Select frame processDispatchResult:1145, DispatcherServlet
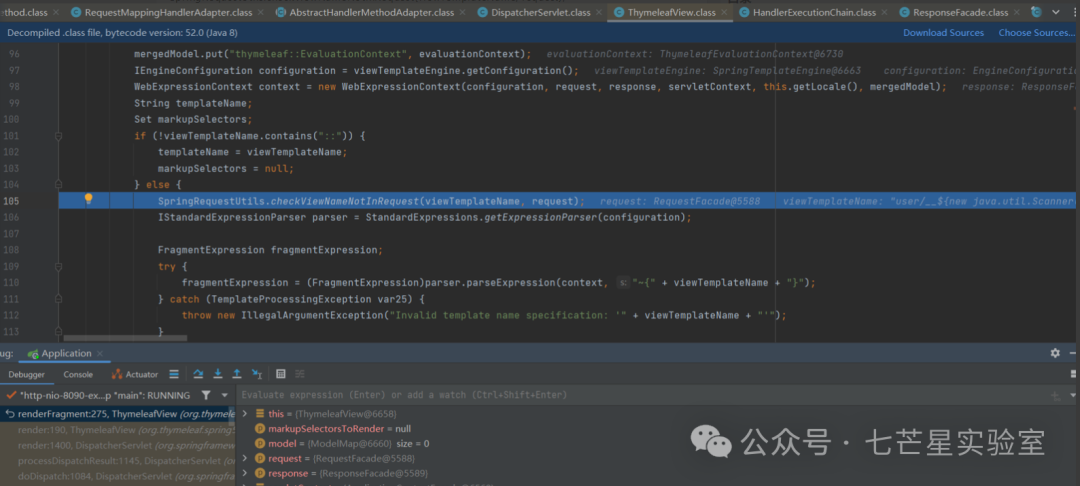The height and width of the screenshot is (486, 1080). click(x=117, y=460)
